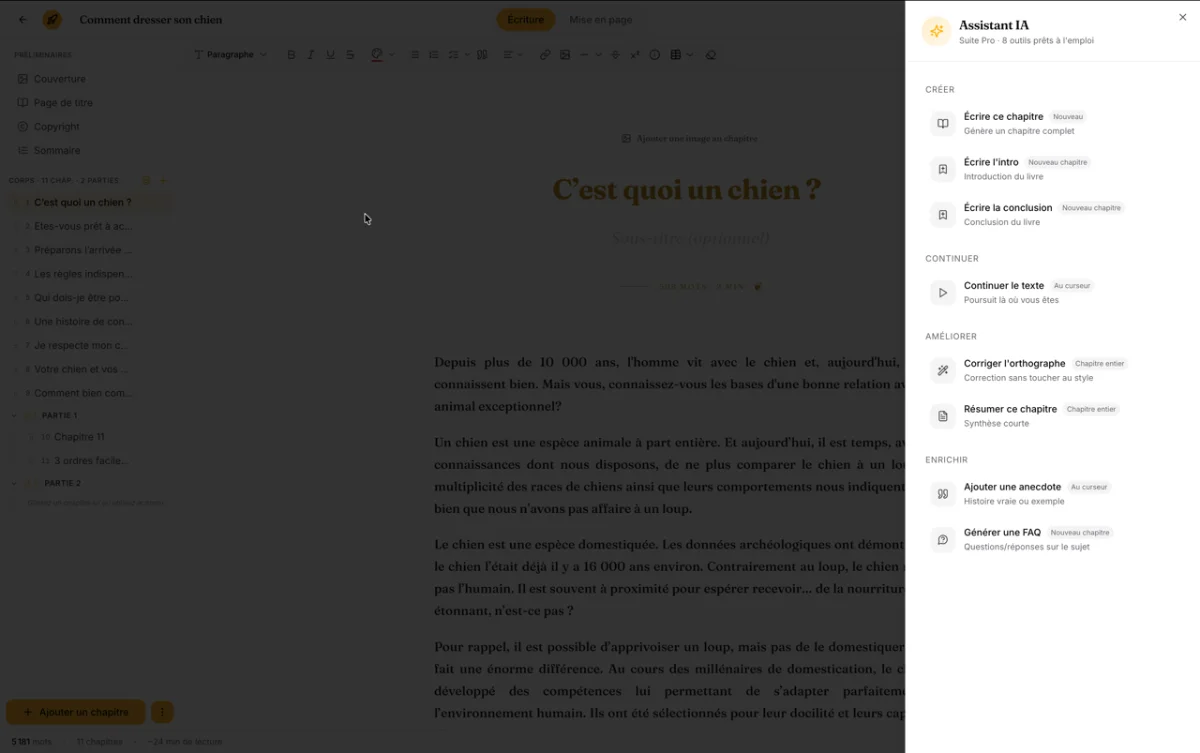Open Couverture in the sidebar
This screenshot has width=1200, height=753.
point(59,79)
